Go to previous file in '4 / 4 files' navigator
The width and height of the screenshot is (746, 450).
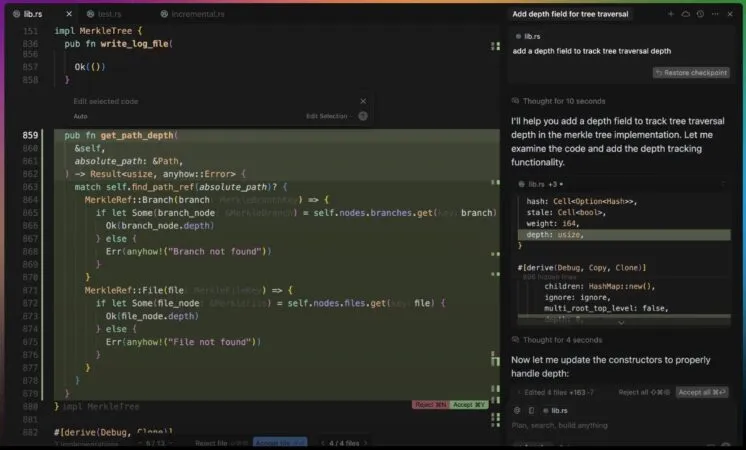point(323,443)
